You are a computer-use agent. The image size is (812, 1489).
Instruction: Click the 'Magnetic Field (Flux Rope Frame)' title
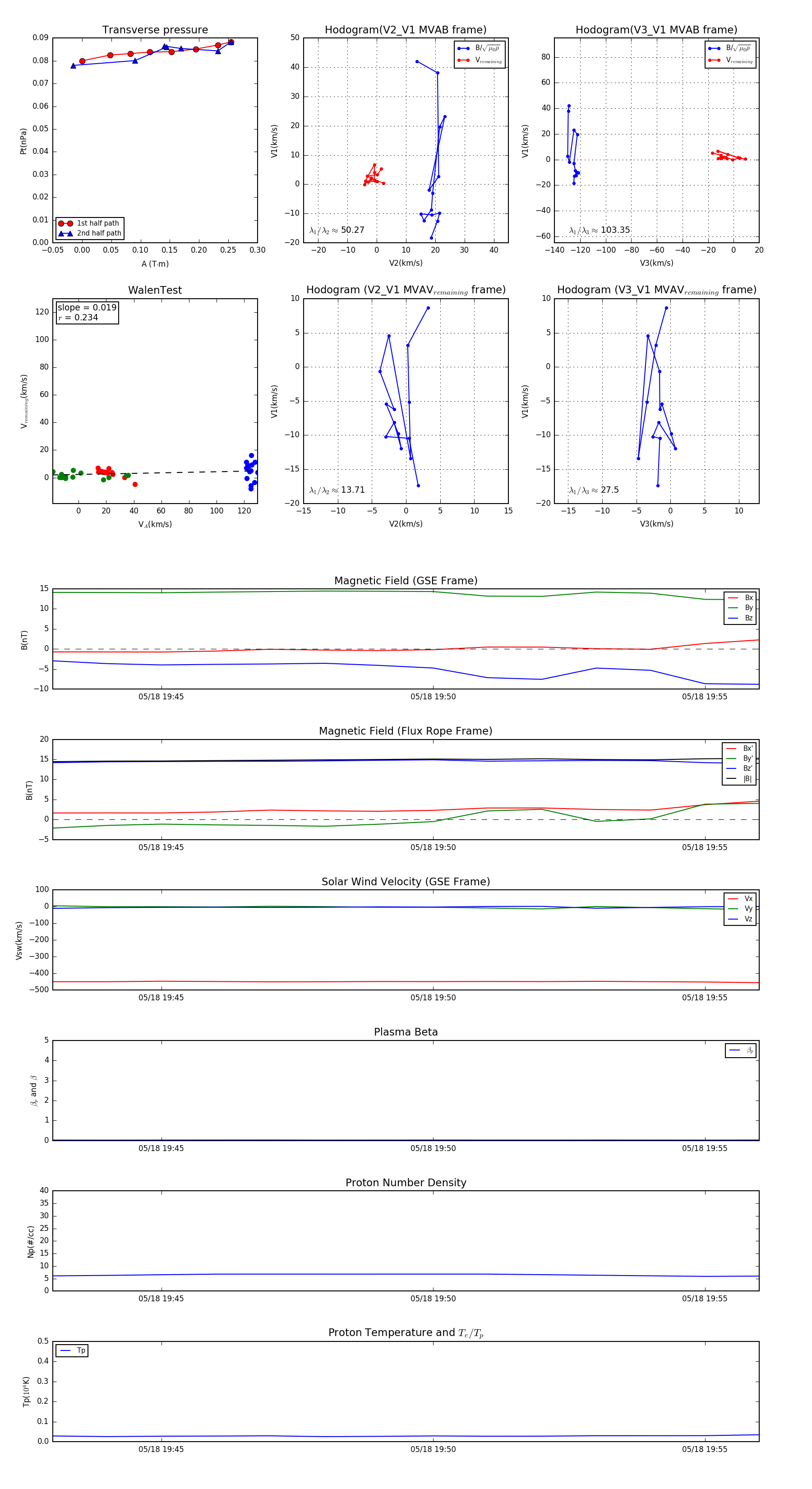pyautogui.click(x=406, y=731)
